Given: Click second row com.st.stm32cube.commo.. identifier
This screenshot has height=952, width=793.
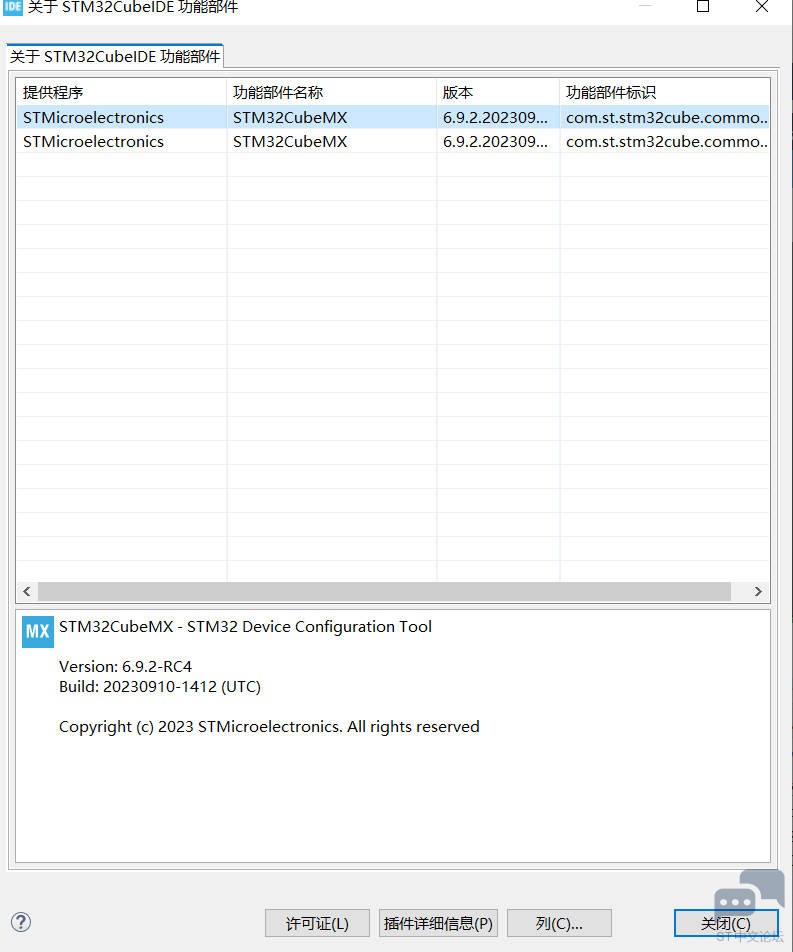Looking at the screenshot, I should (666, 141).
